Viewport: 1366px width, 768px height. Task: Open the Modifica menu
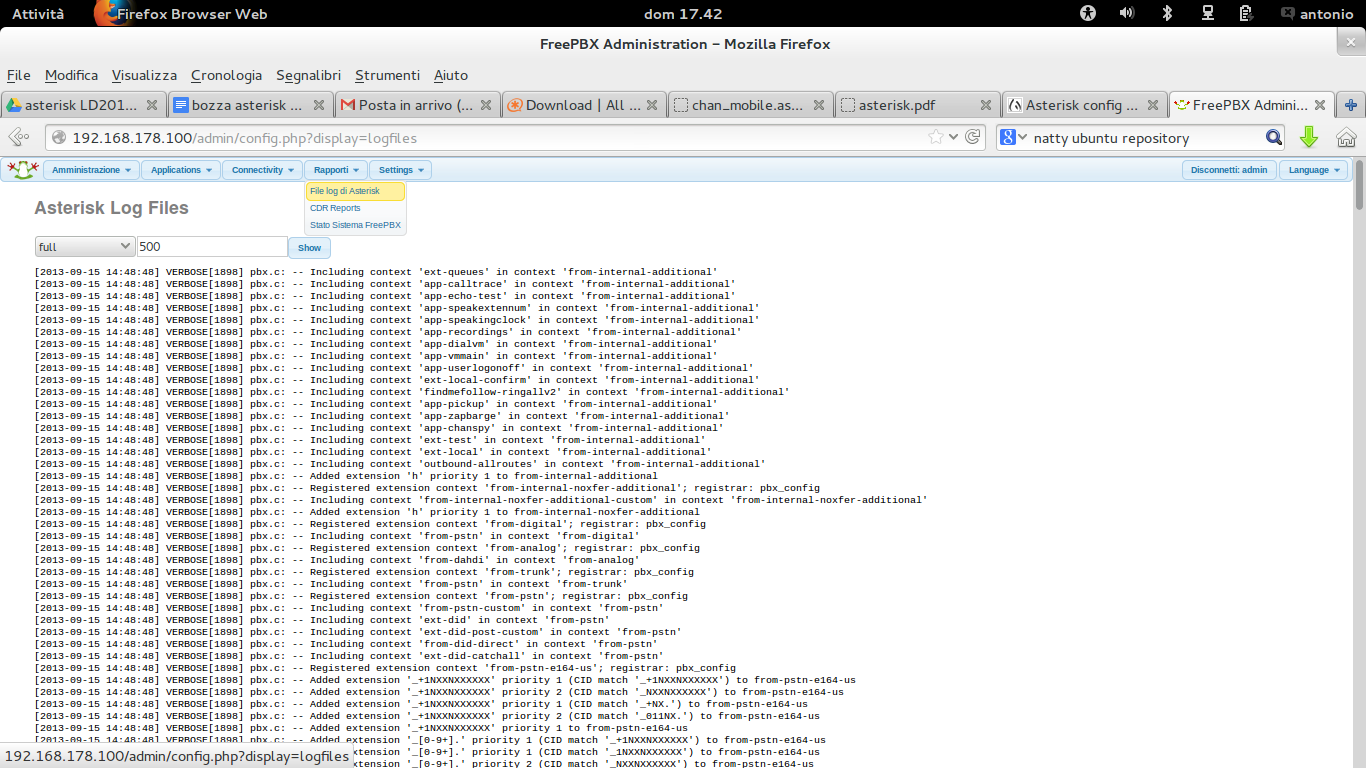point(72,75)
